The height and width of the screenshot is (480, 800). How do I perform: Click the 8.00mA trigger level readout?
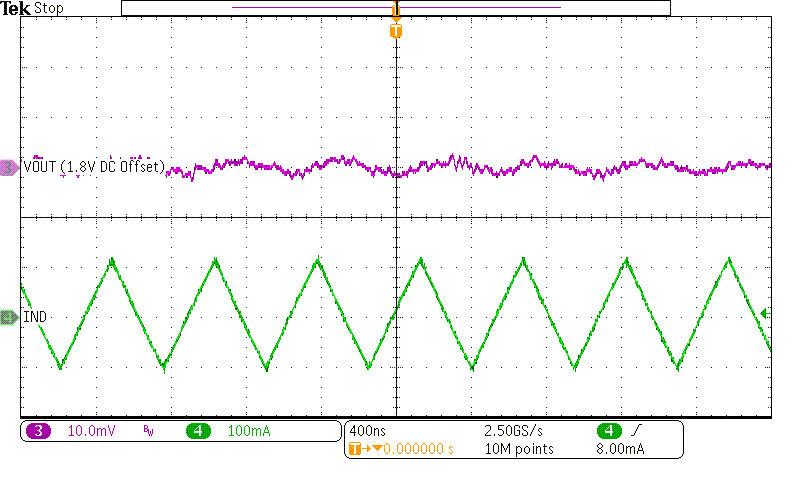click(620, 449)
